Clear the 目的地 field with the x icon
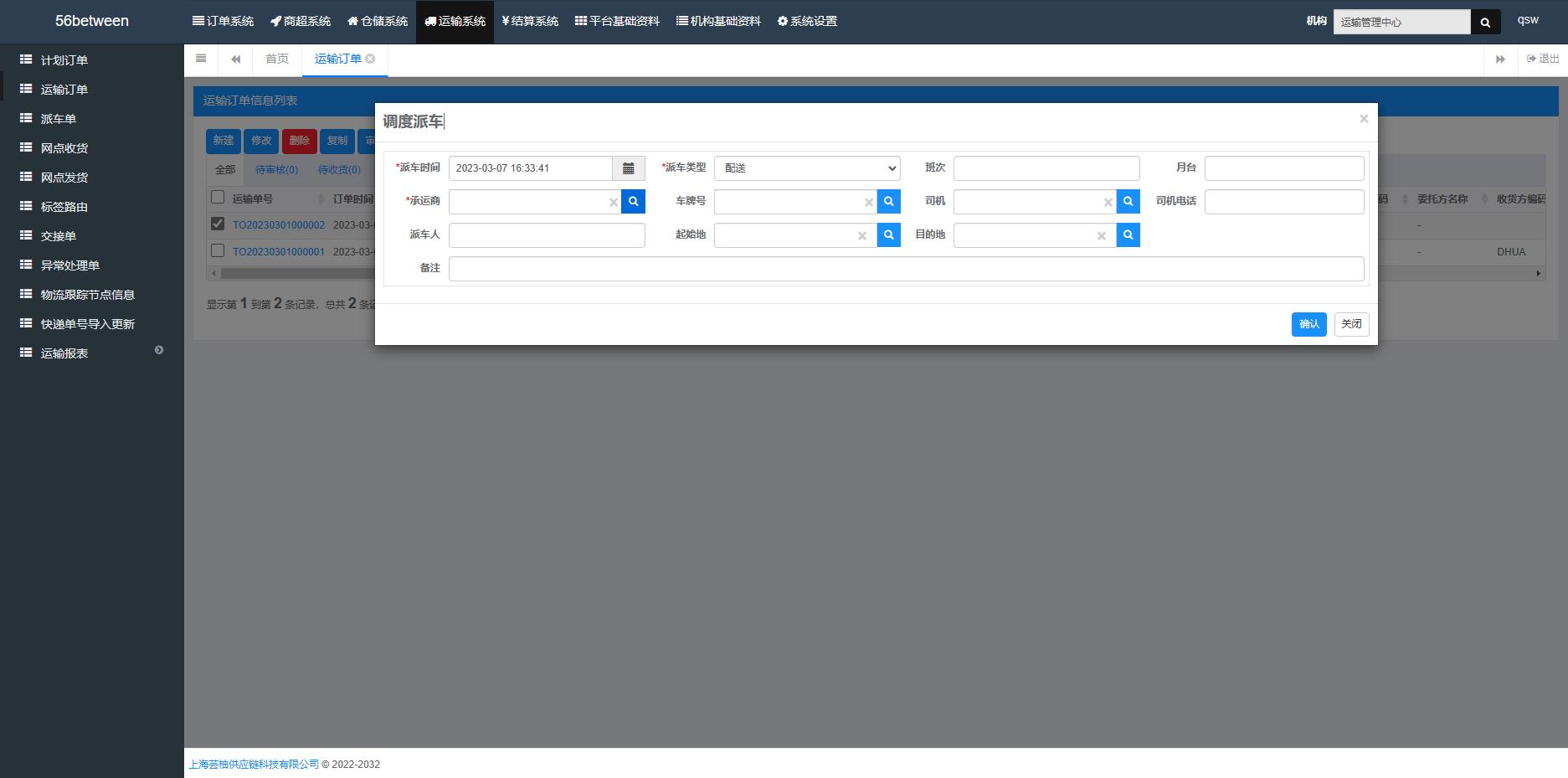This screenshot has height=778, width=1568. click(x=1101, y=236)
